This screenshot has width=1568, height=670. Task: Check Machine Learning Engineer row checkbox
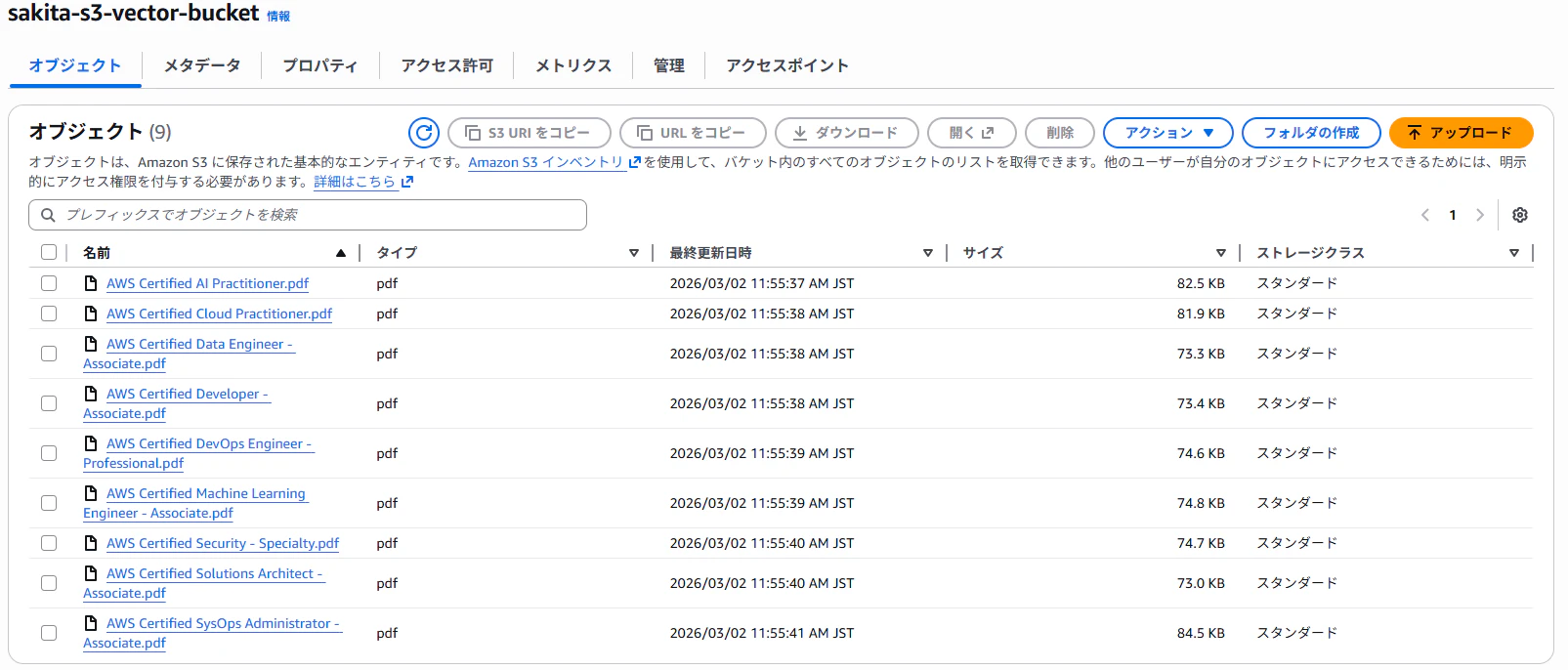coord(49,503)
